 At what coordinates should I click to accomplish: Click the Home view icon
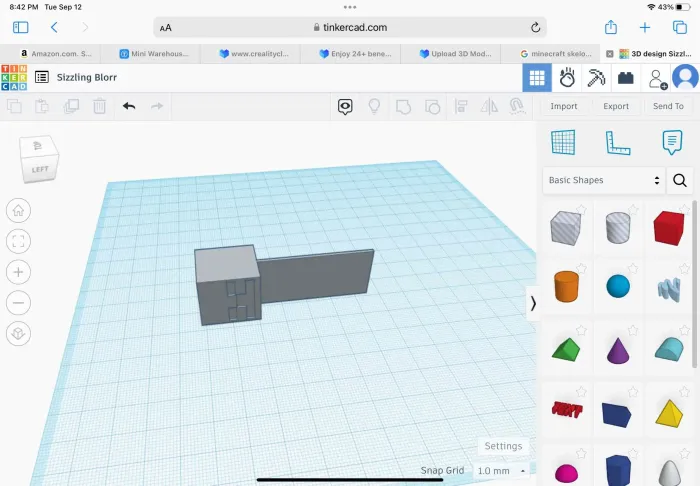[19, 210]
